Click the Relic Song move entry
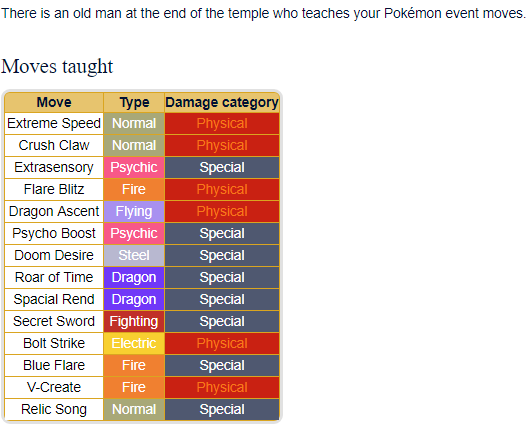Screen dimensions: 529x427 pos(54,409)
